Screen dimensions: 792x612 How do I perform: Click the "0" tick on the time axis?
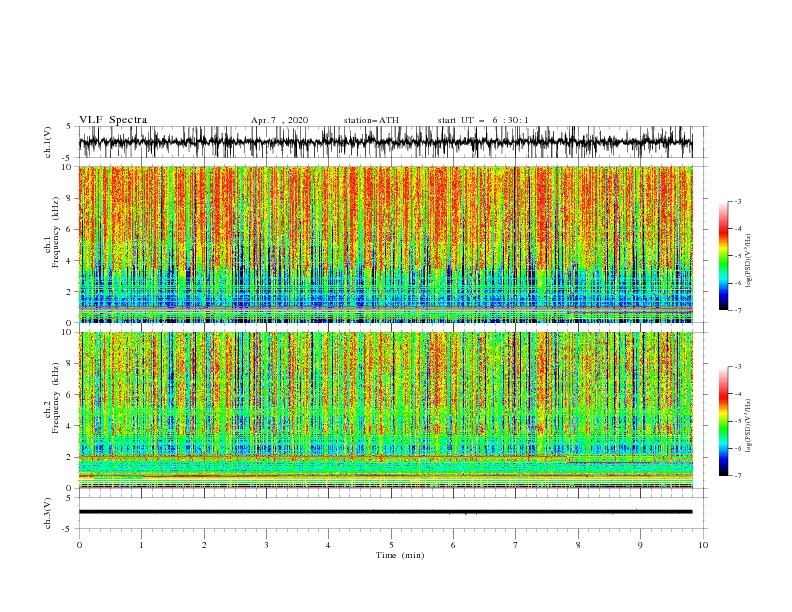tap(79, 545)
